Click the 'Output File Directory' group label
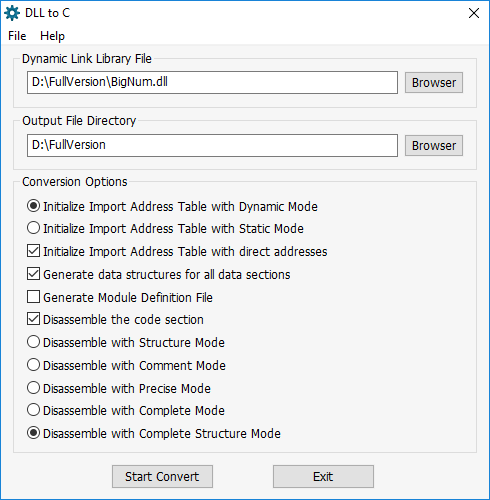Screen dimensions: 490x500 (x=79, y=121)
